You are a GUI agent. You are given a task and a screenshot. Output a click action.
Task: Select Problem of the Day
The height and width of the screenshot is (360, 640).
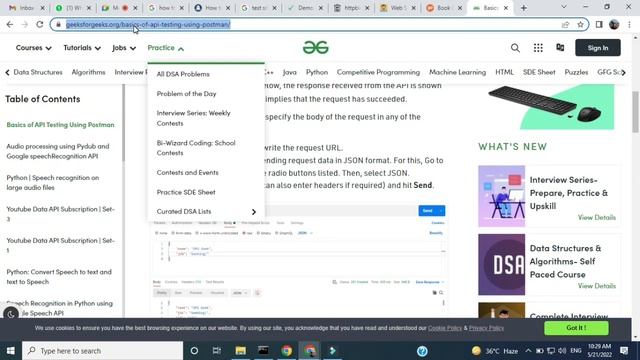tap(186, 93)
